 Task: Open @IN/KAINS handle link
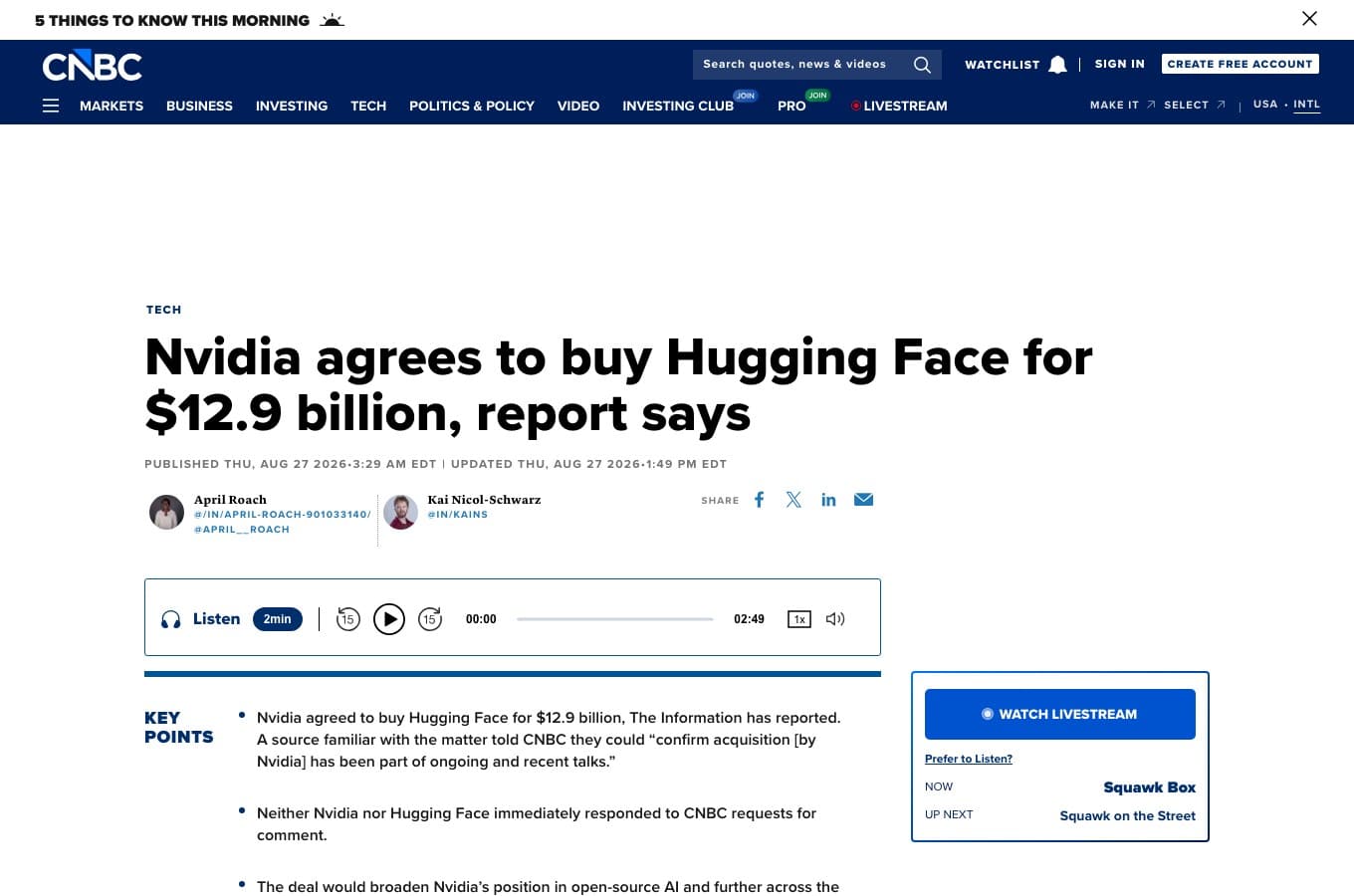[x=458, y=515]
